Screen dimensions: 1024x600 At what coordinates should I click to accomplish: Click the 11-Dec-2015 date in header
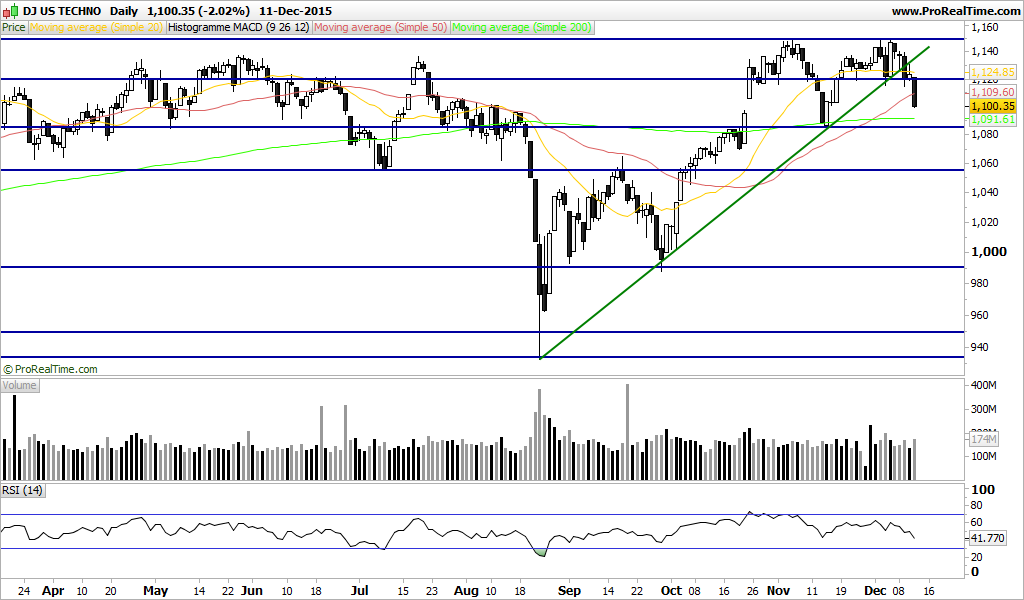pyautogui.click(x=295, y=11)
